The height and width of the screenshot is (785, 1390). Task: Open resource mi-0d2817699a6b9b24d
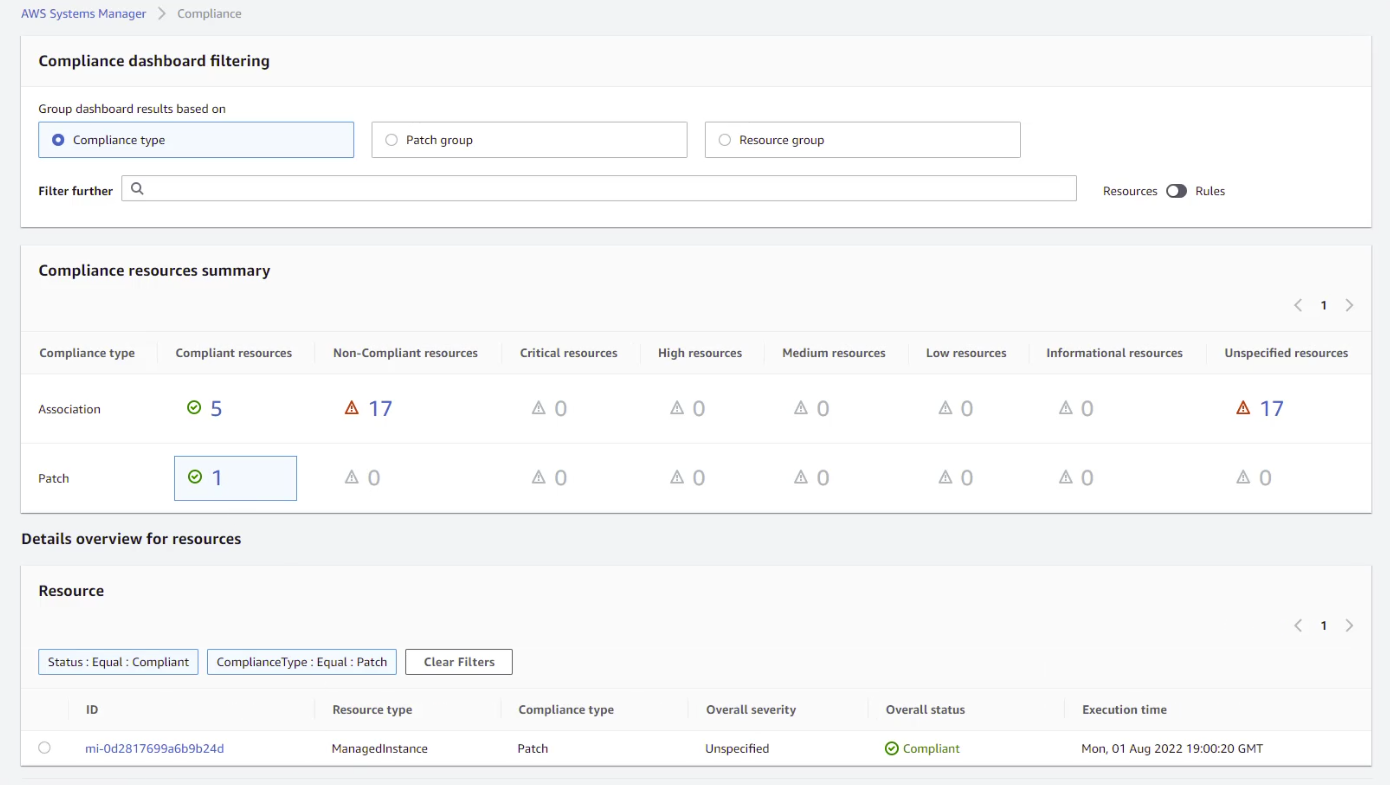(155, 747)
